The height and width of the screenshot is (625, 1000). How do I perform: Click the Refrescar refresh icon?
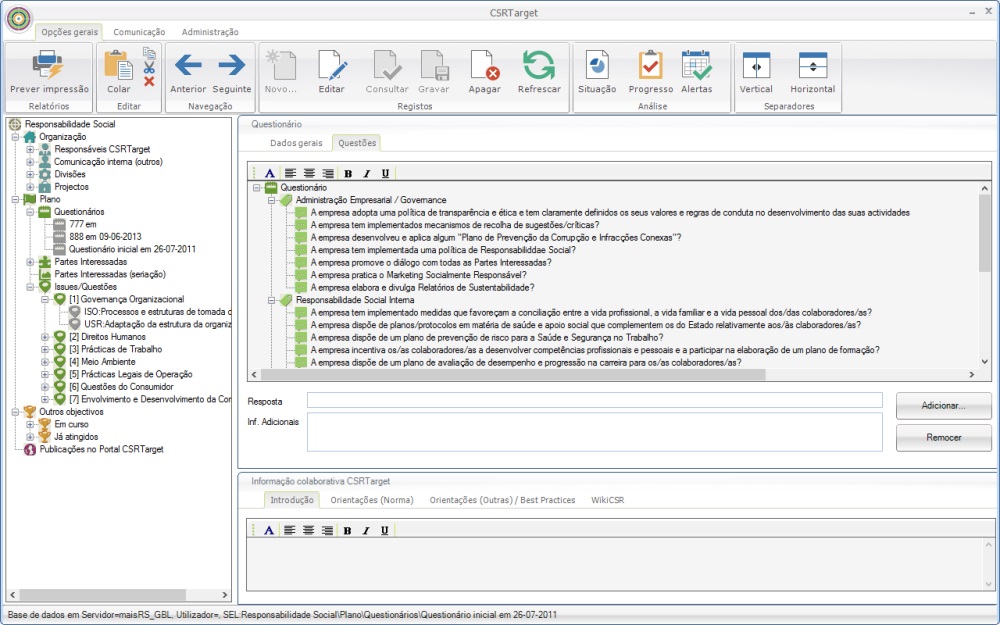pos(539,66)
